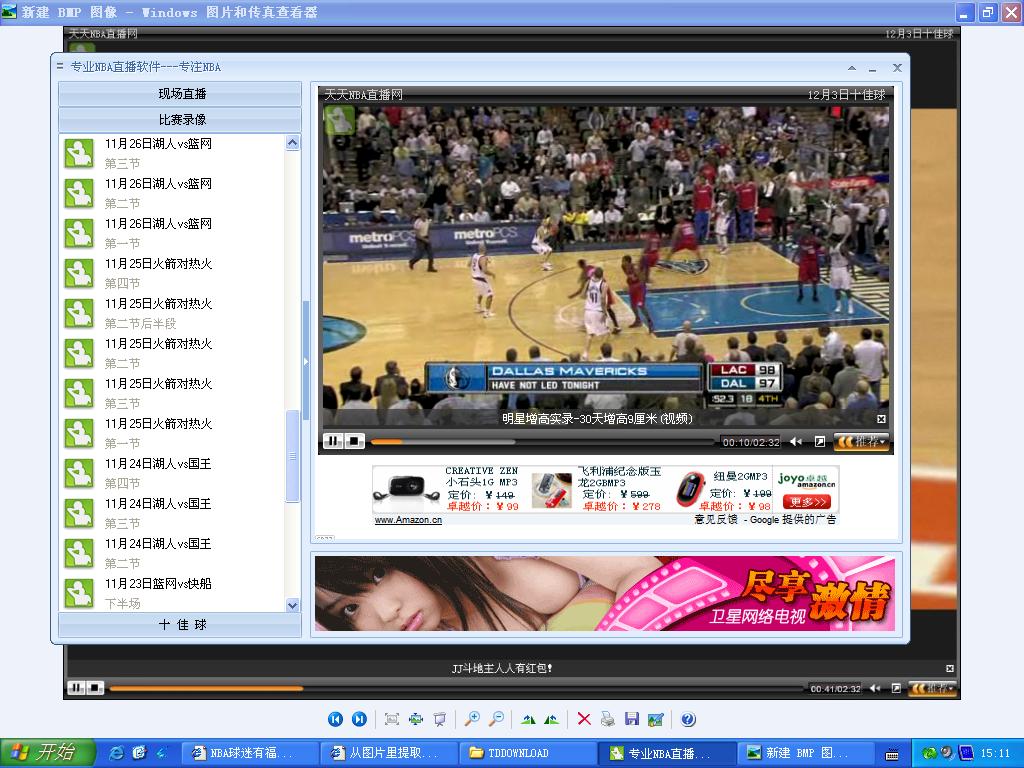The width and height of the screenshot is (1024, 768).
Task: Click the 意见反馈 link
Action: [716, 519]
